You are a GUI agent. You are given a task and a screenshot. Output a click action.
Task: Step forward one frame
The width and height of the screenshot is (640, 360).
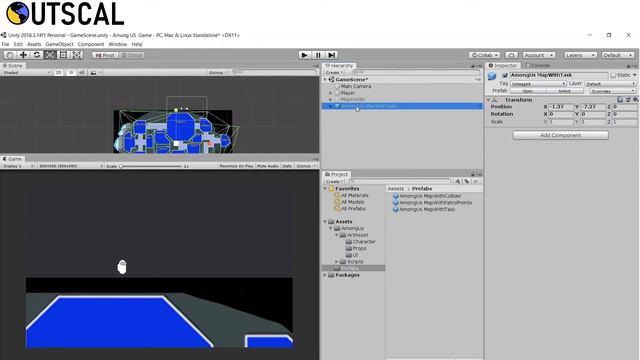click(x=331, y=55)
